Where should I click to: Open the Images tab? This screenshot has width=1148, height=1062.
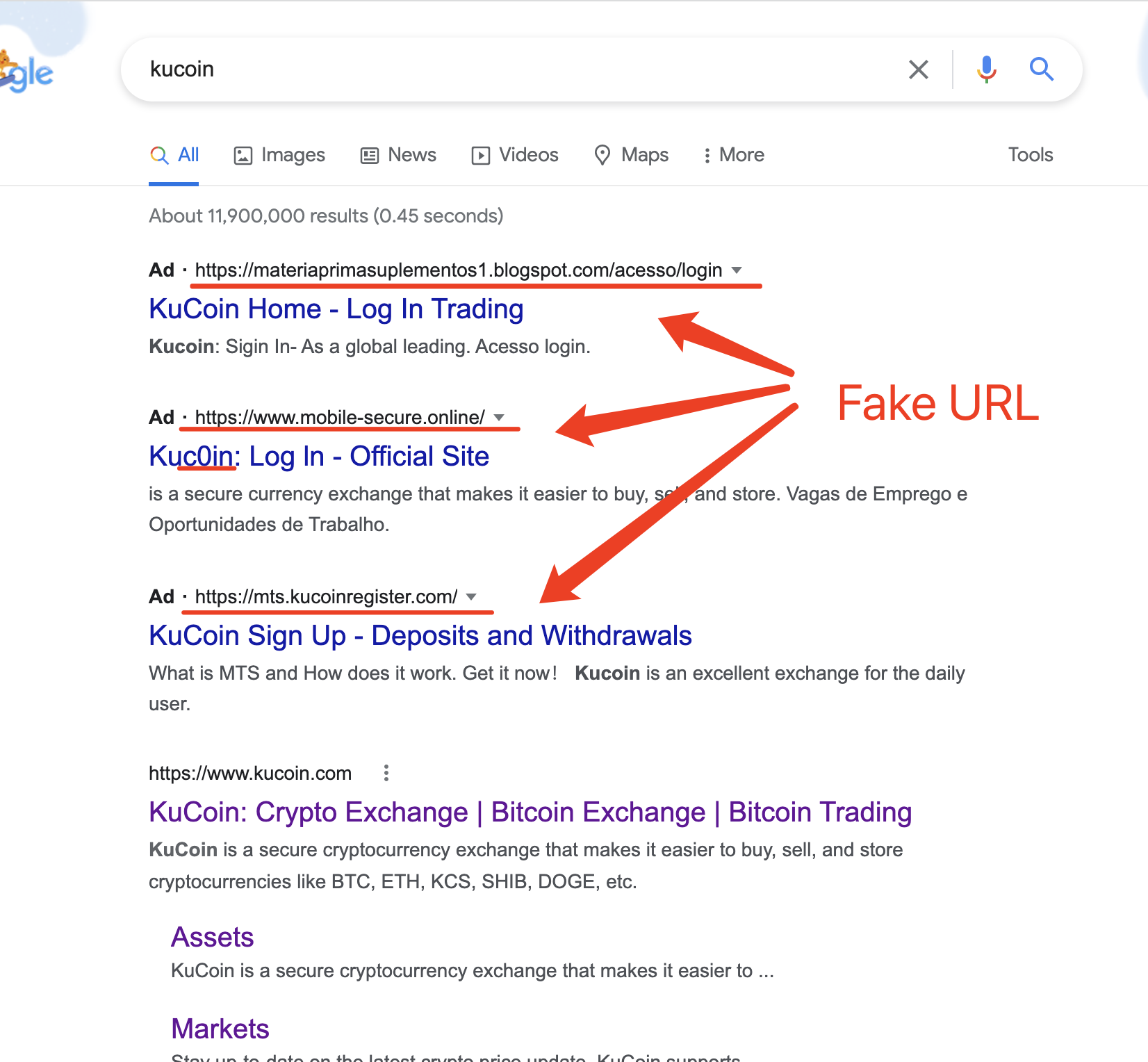(x=279, y=155)
